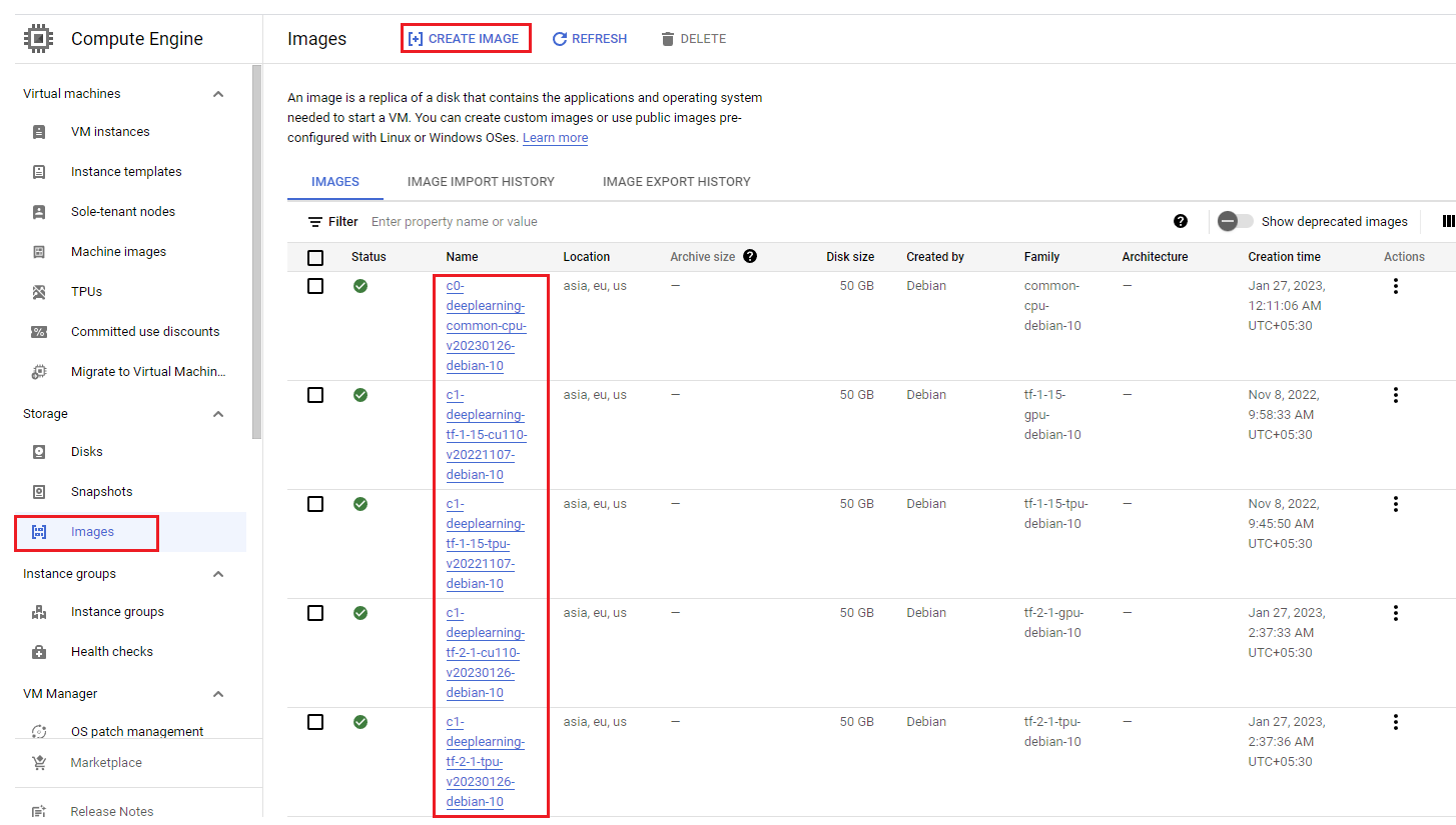Open actions menu for tf-2-1-tpu image
Viewport: 1456px width, 825px height.
(x=1395, y=722)
